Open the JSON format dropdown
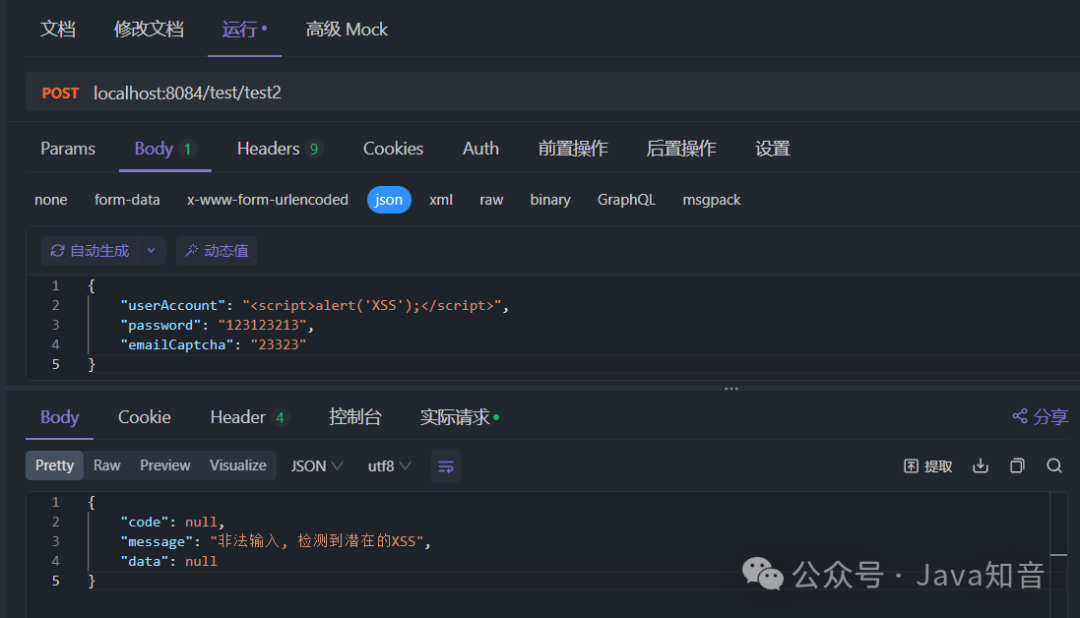Viewport: 1080px width, 618px height. [317, 466]
